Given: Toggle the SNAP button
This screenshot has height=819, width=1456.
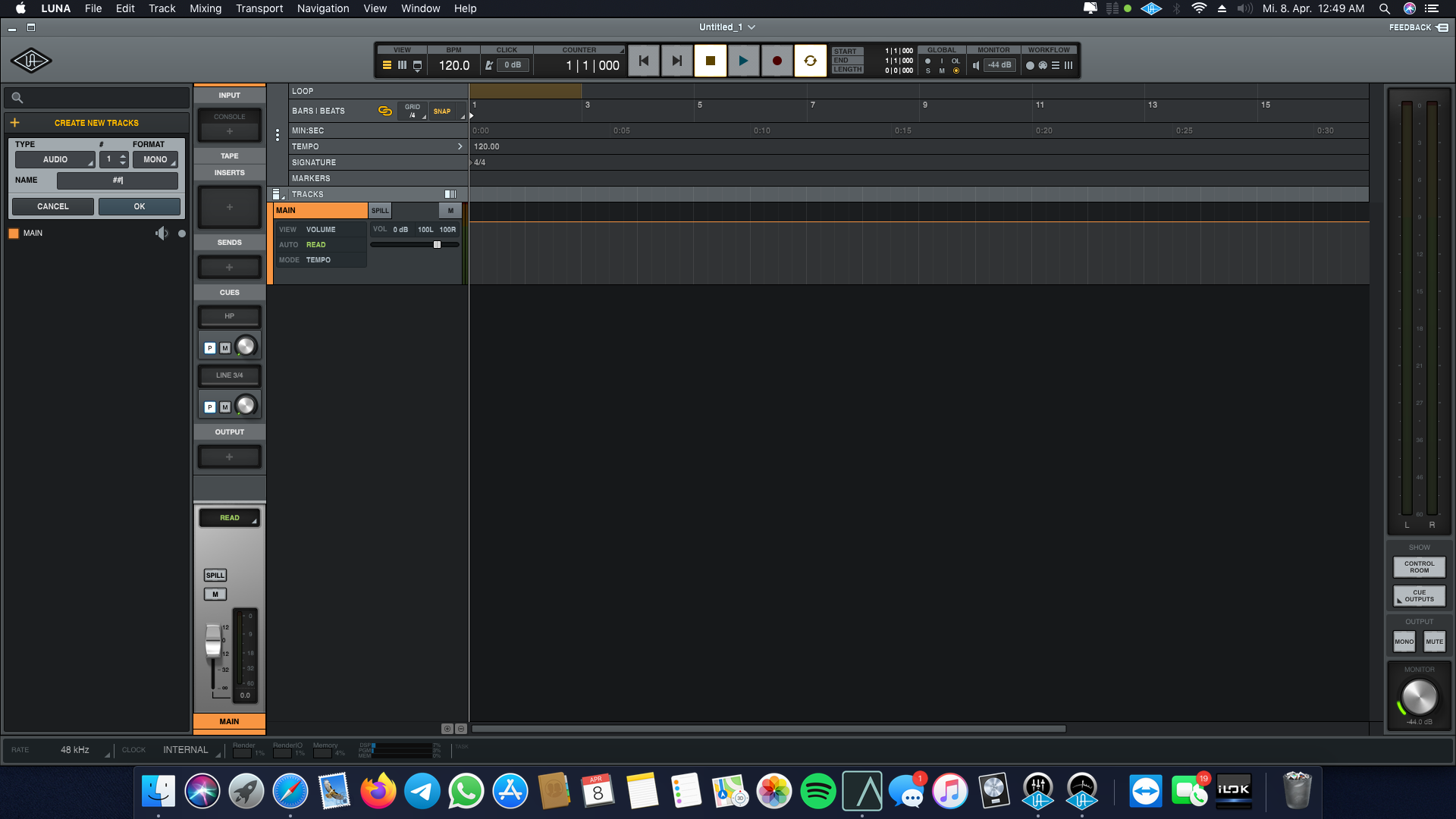Looking at the screenshot, I should (442, 111).
